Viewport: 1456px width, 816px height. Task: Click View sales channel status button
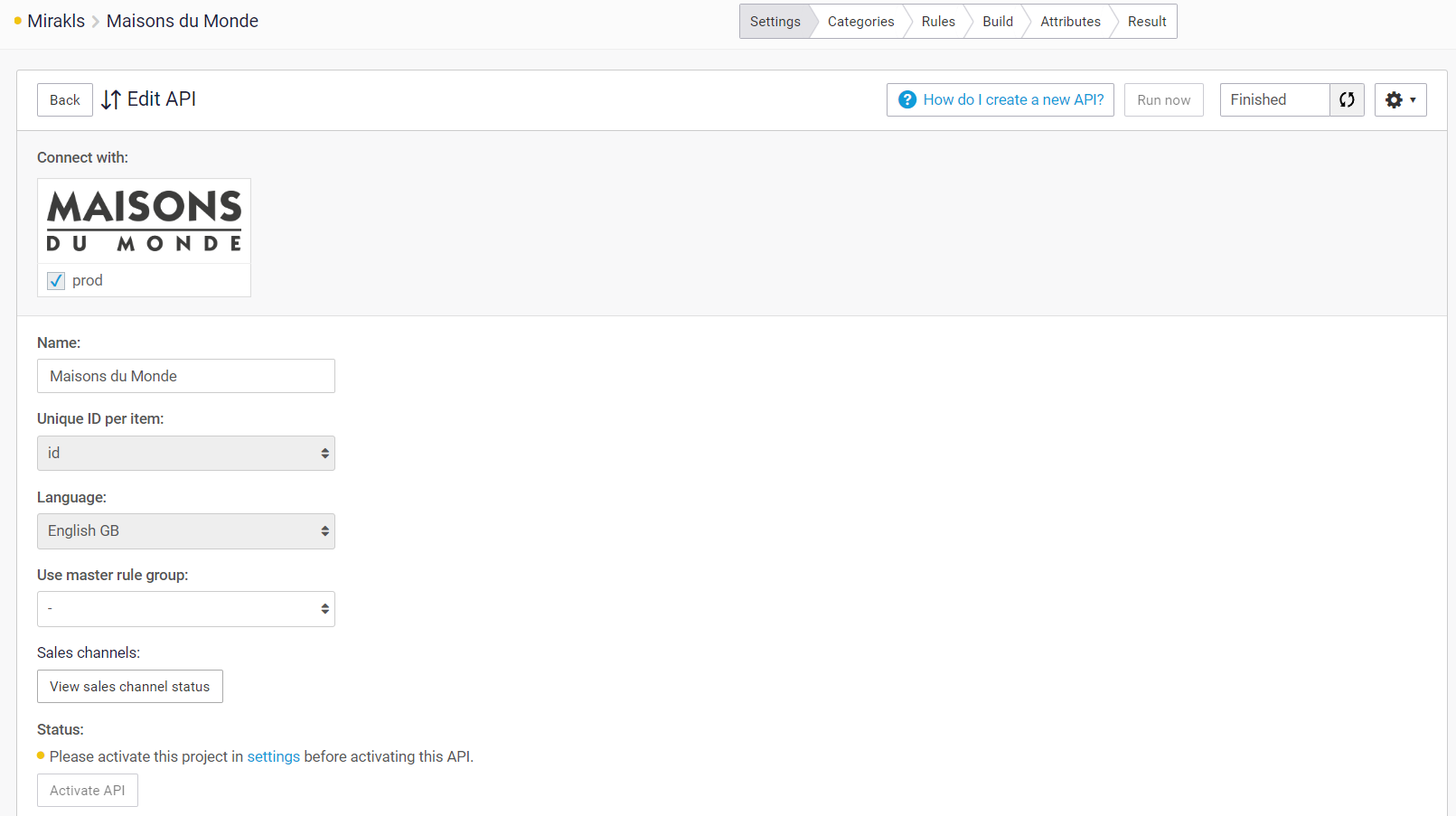[x=130, y=687]
